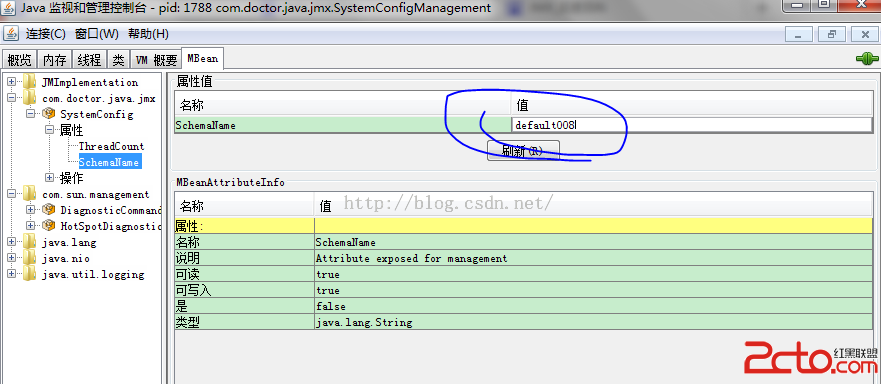The image size is (881, 384).
Task: Click SchemaName value in MBeanAttributeInfo table
Action: pos(593,242)
